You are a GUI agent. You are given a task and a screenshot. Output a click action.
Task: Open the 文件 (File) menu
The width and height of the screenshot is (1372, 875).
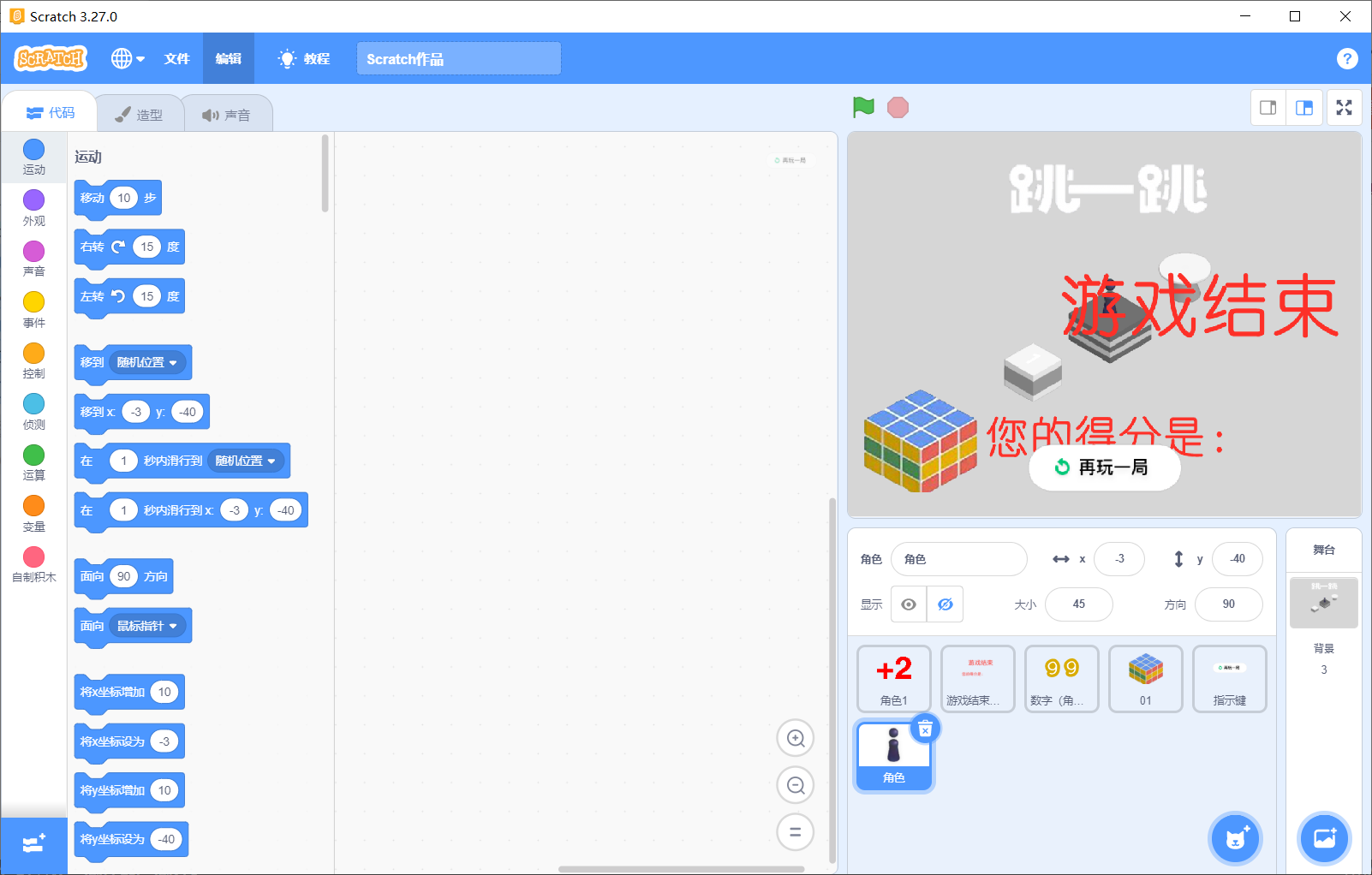[176, 58]
